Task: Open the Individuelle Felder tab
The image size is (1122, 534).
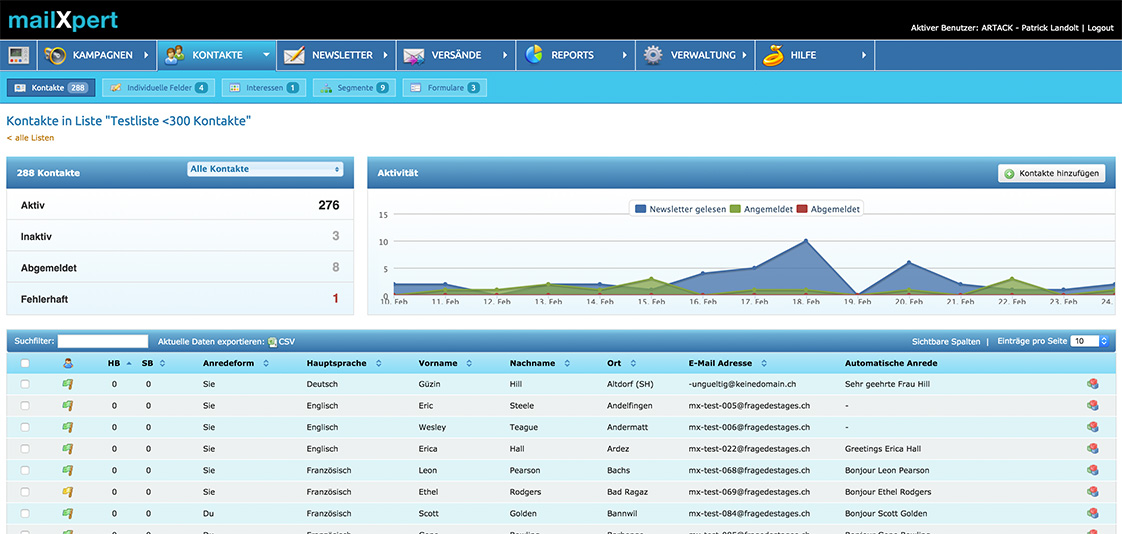Action: [158, 88]
